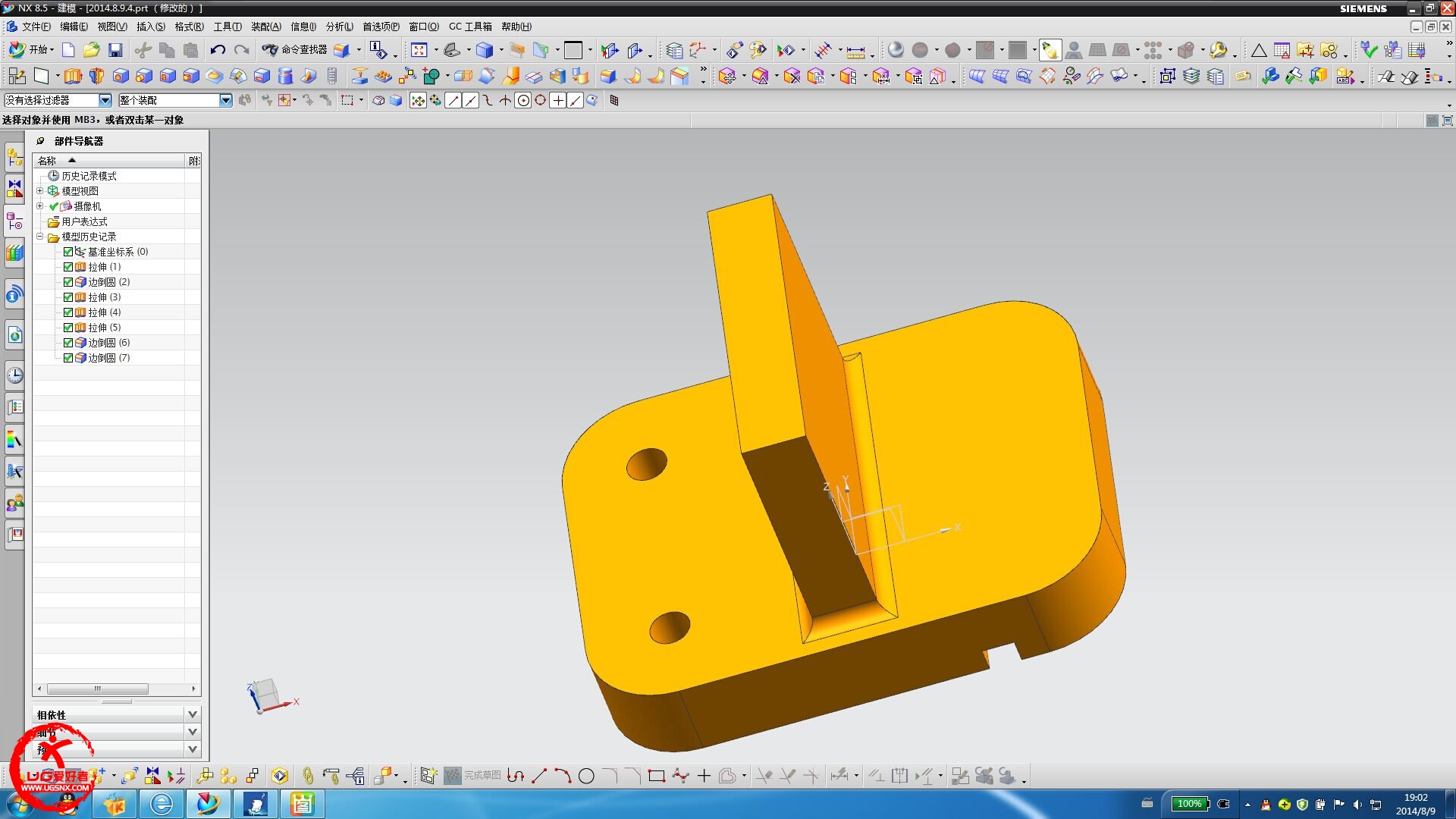Expand the 模型视图 tree node
The height and width of the screenshot is (819, 1456).
(40, 191)
